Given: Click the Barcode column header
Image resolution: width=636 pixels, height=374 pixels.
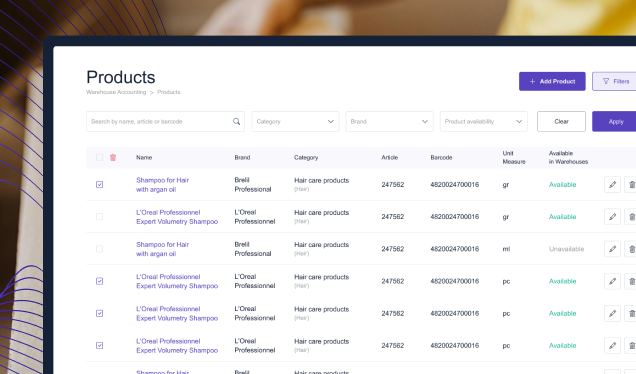Looking at the screenshot, I should point(441,157).
